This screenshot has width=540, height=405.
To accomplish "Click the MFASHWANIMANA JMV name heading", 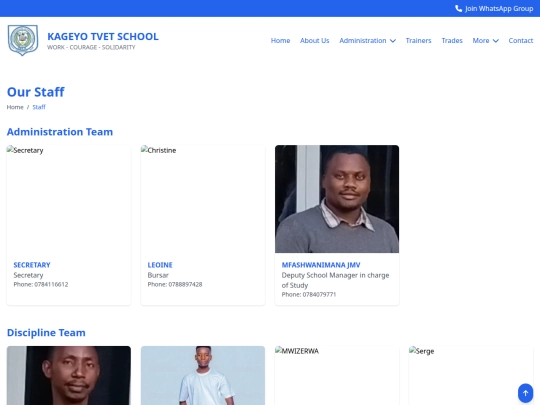I will 321,265.
